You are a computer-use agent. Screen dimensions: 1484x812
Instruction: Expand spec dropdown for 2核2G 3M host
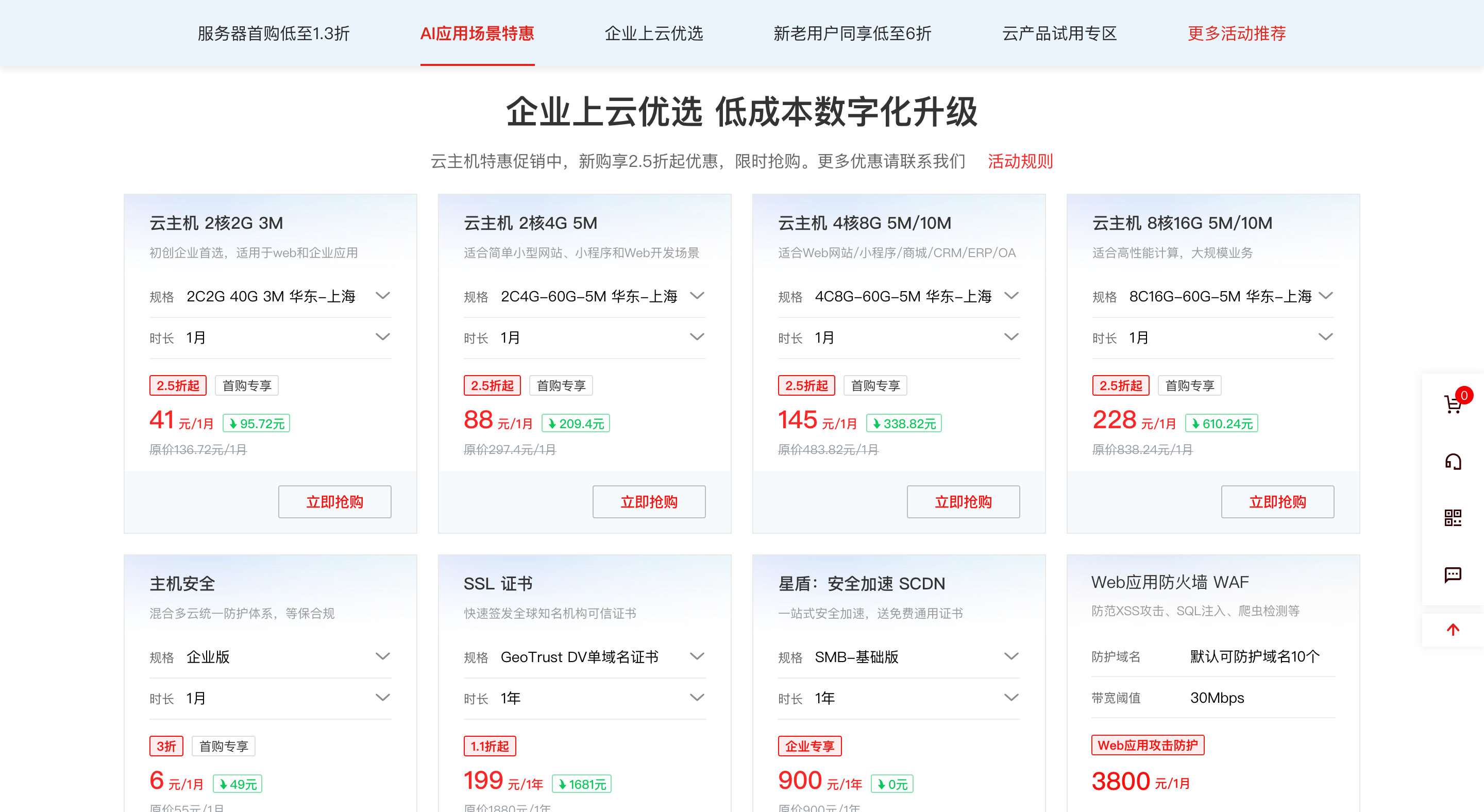(382, 296)
